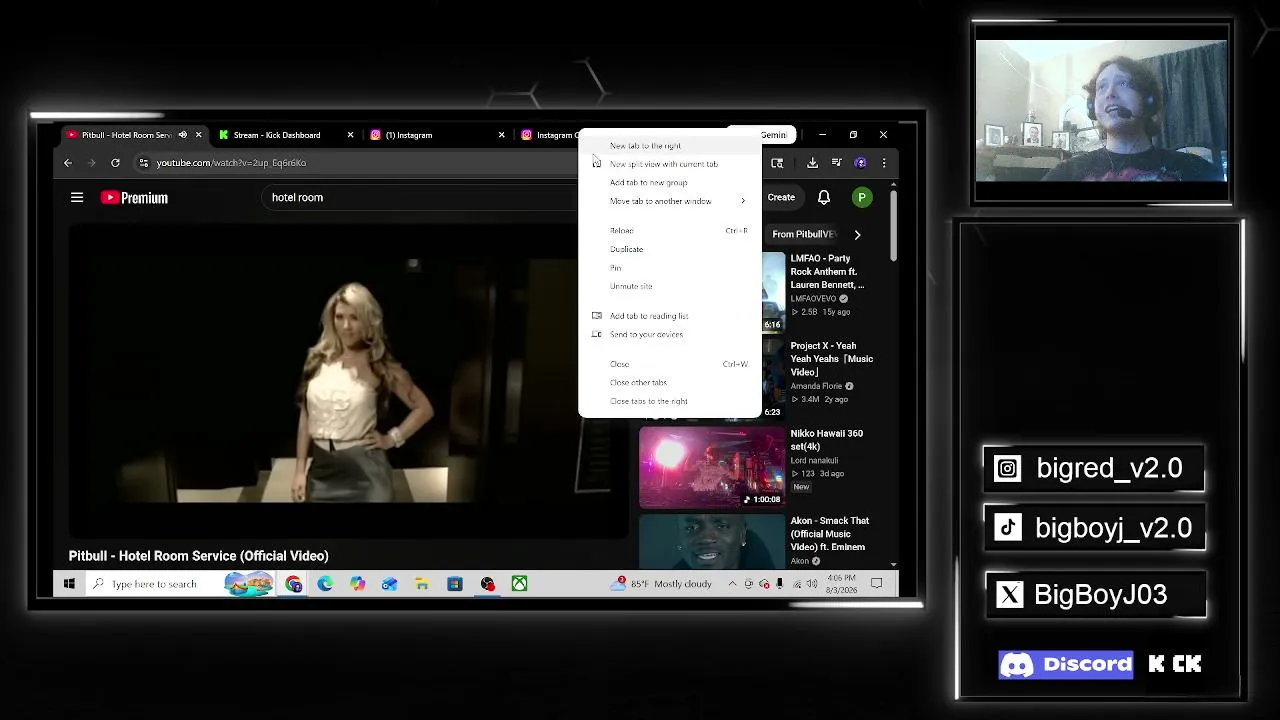Image resolution: width=1280 pixels, height=720 pixels.
Task: Open the Chrome three-dot menu
Action: point(883,163)
